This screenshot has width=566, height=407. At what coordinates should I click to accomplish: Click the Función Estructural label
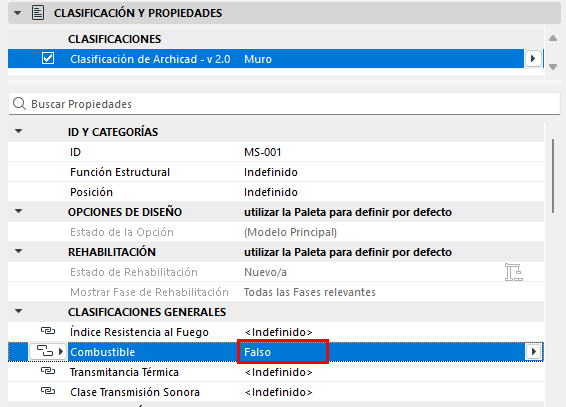[120, 172]
